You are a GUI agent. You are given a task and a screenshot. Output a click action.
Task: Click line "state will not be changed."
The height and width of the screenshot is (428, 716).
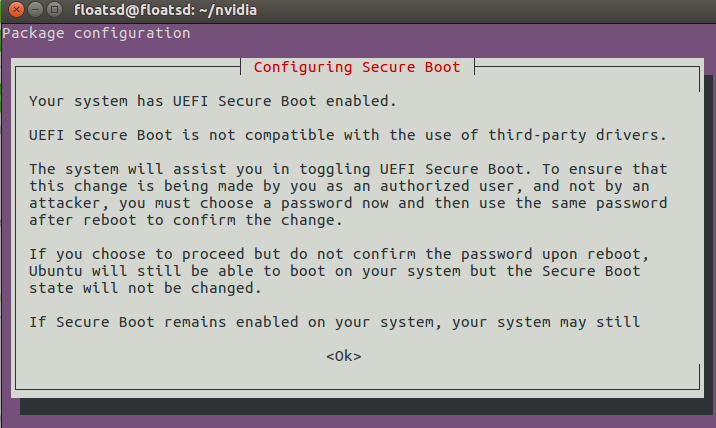(145, 288)
